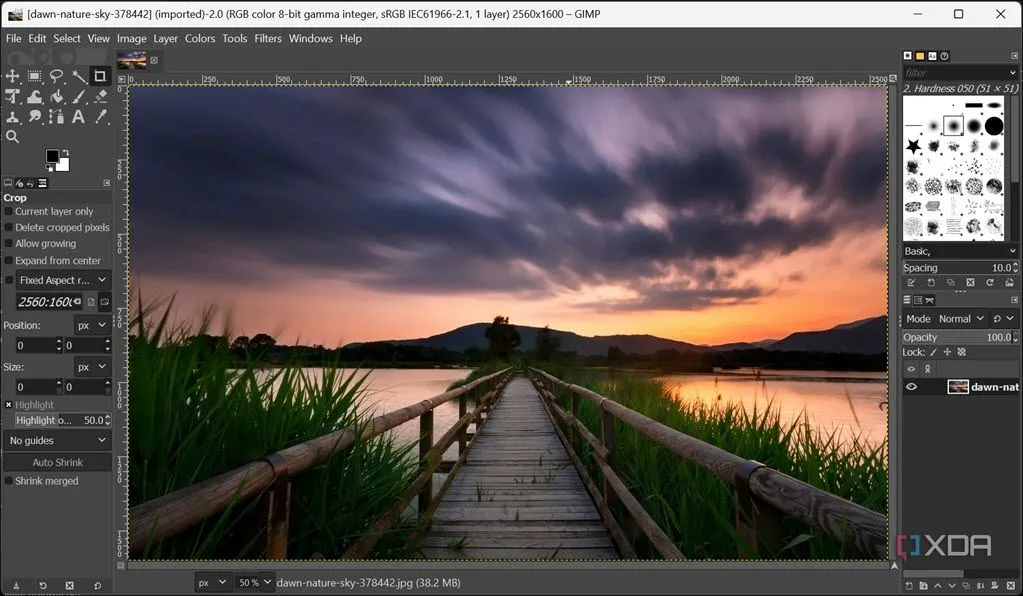This screenshot has width=1023, height=596.
Task: Select the Paintbrush tool
Action: [x=78, y=97]
